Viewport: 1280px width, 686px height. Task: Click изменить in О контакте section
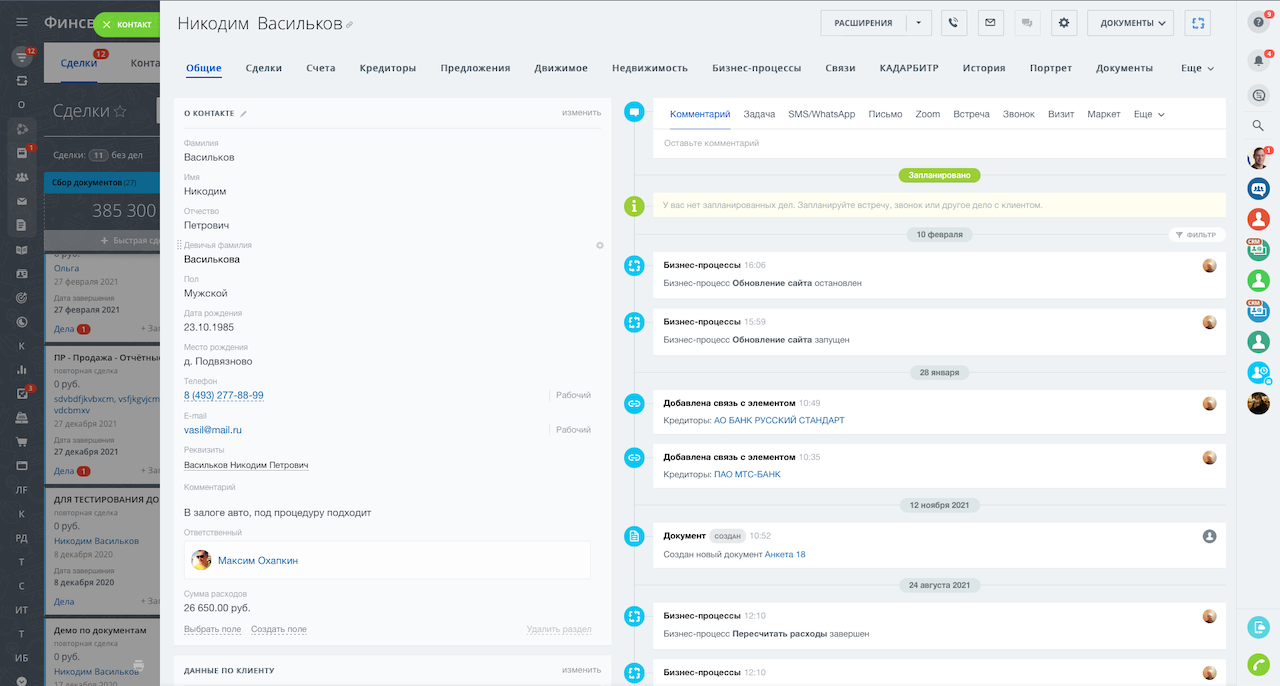pos(581,113)
